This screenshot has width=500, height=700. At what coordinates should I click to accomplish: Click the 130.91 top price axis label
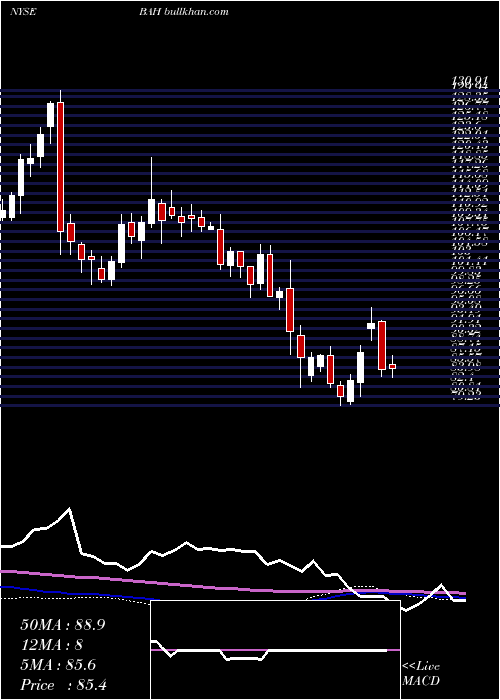point(469,81)
